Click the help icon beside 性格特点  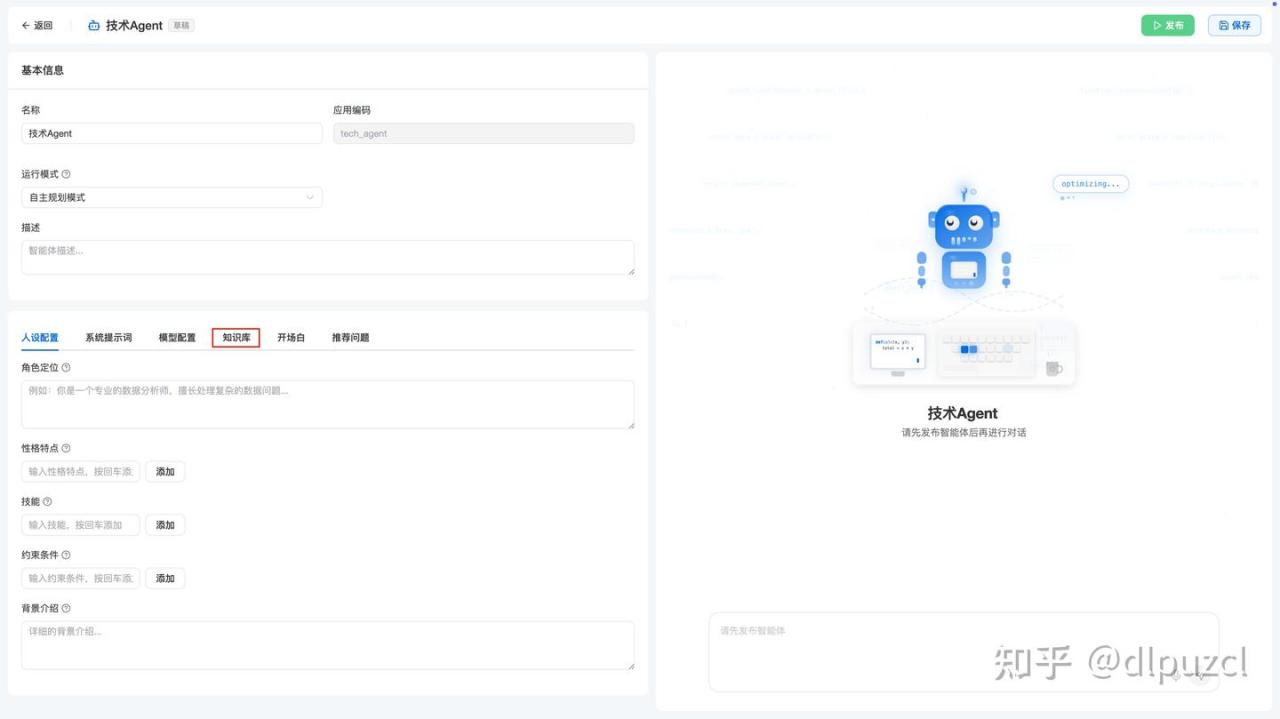[66, 448]
